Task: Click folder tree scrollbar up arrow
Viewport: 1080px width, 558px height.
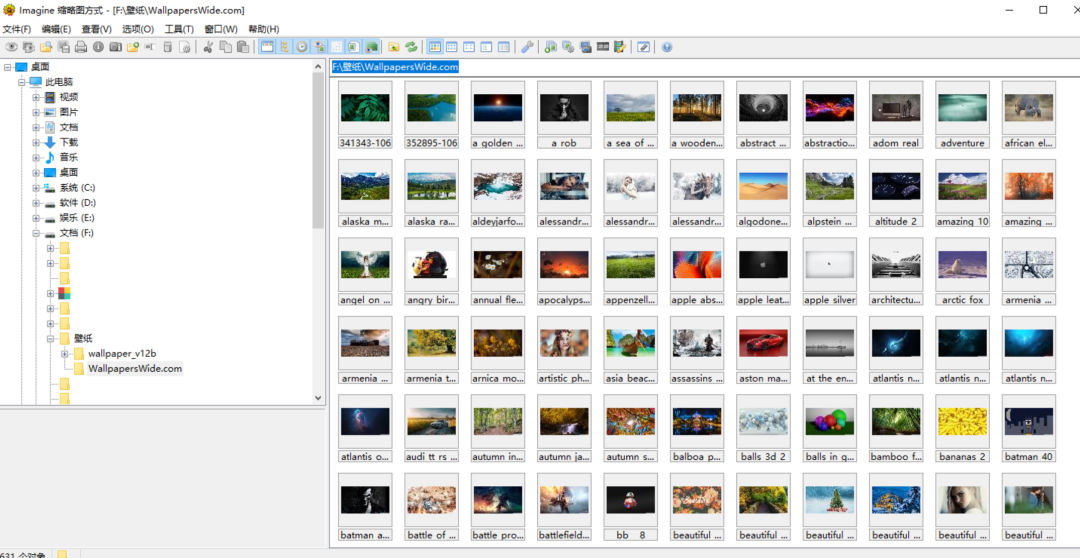Action: pyautogui.click(x=318, y=67)
